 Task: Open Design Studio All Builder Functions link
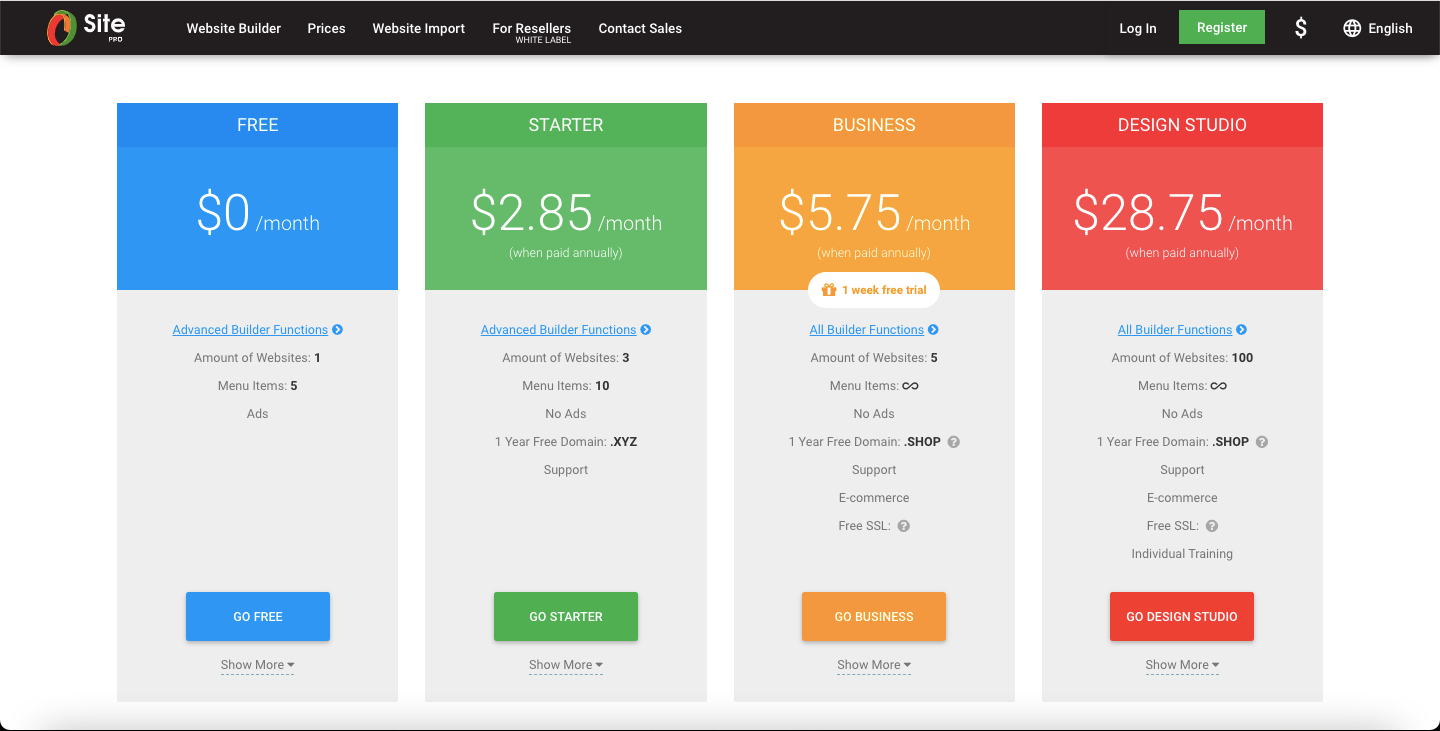pos(1174,330)
